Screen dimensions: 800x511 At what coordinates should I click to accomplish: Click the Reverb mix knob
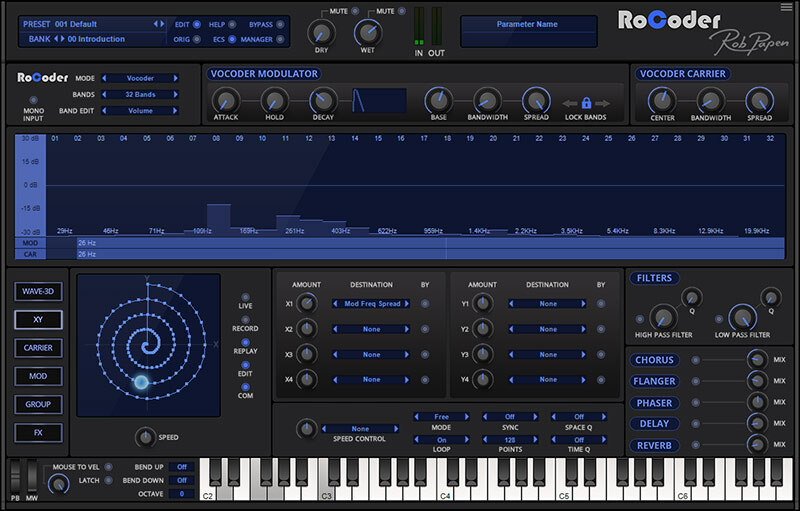(757, 445)
